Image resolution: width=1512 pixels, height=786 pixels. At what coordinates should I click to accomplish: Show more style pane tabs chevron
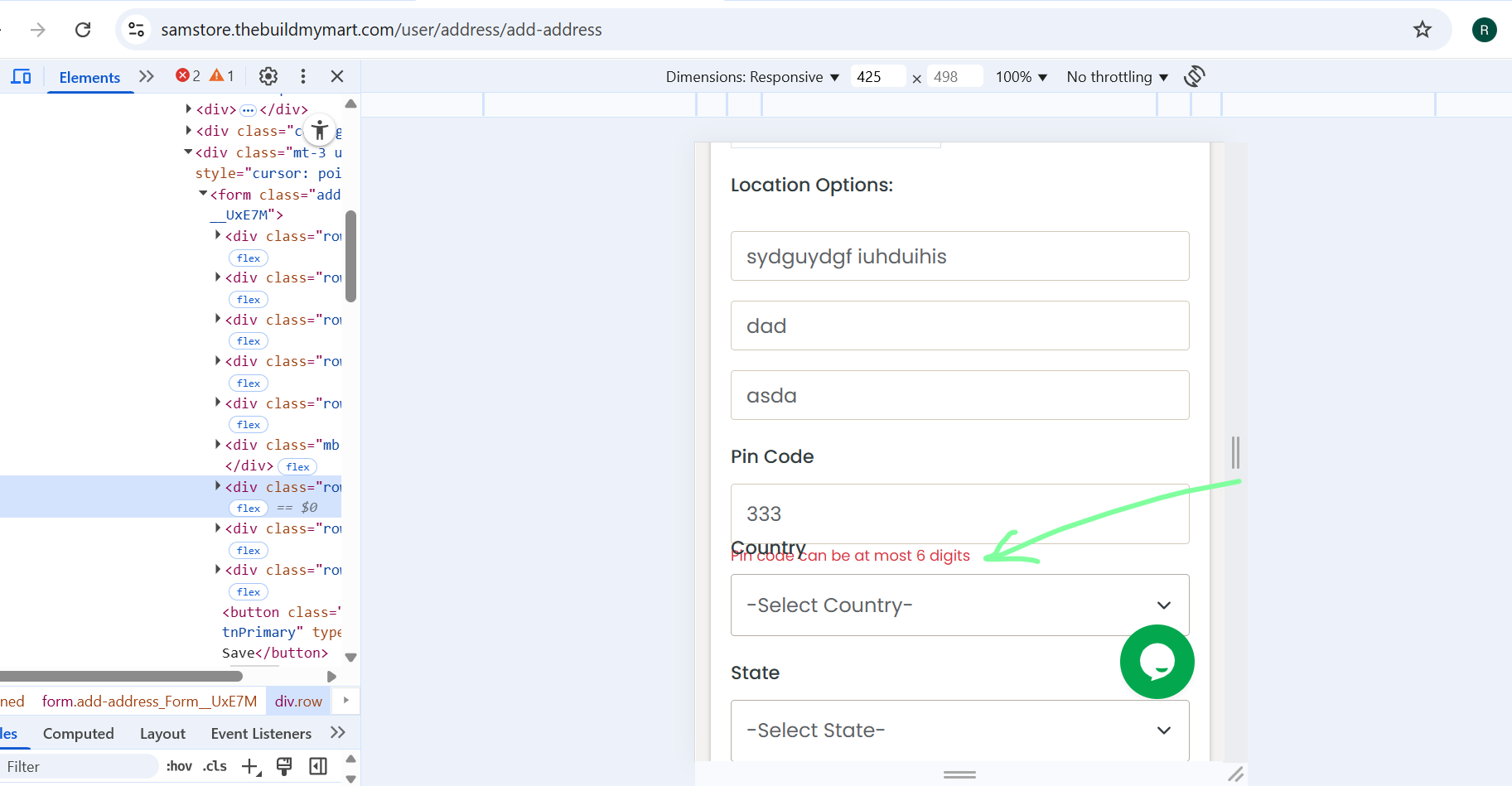337,733
